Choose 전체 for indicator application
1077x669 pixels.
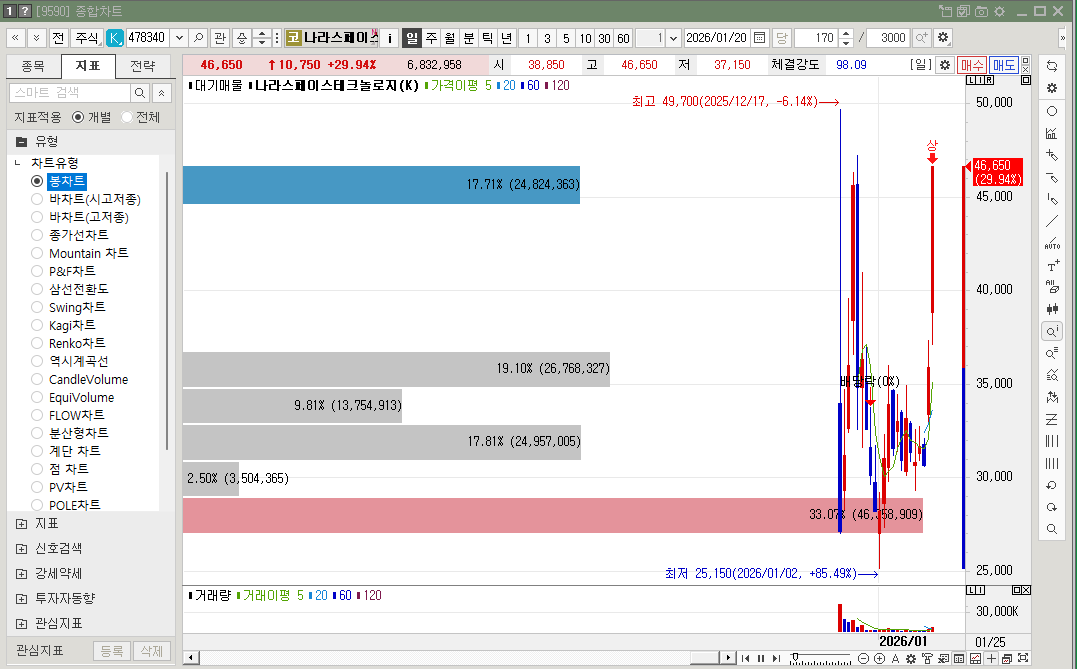(x=126, y=117)
